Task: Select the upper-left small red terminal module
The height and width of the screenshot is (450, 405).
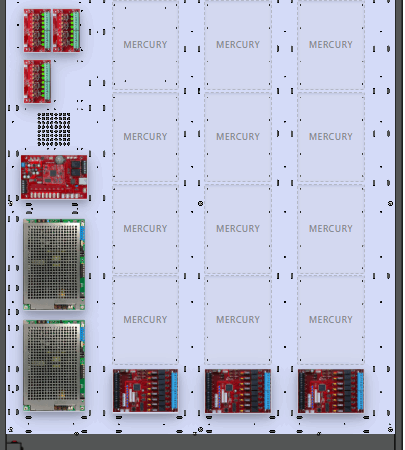Action: [x=37, y=31]
